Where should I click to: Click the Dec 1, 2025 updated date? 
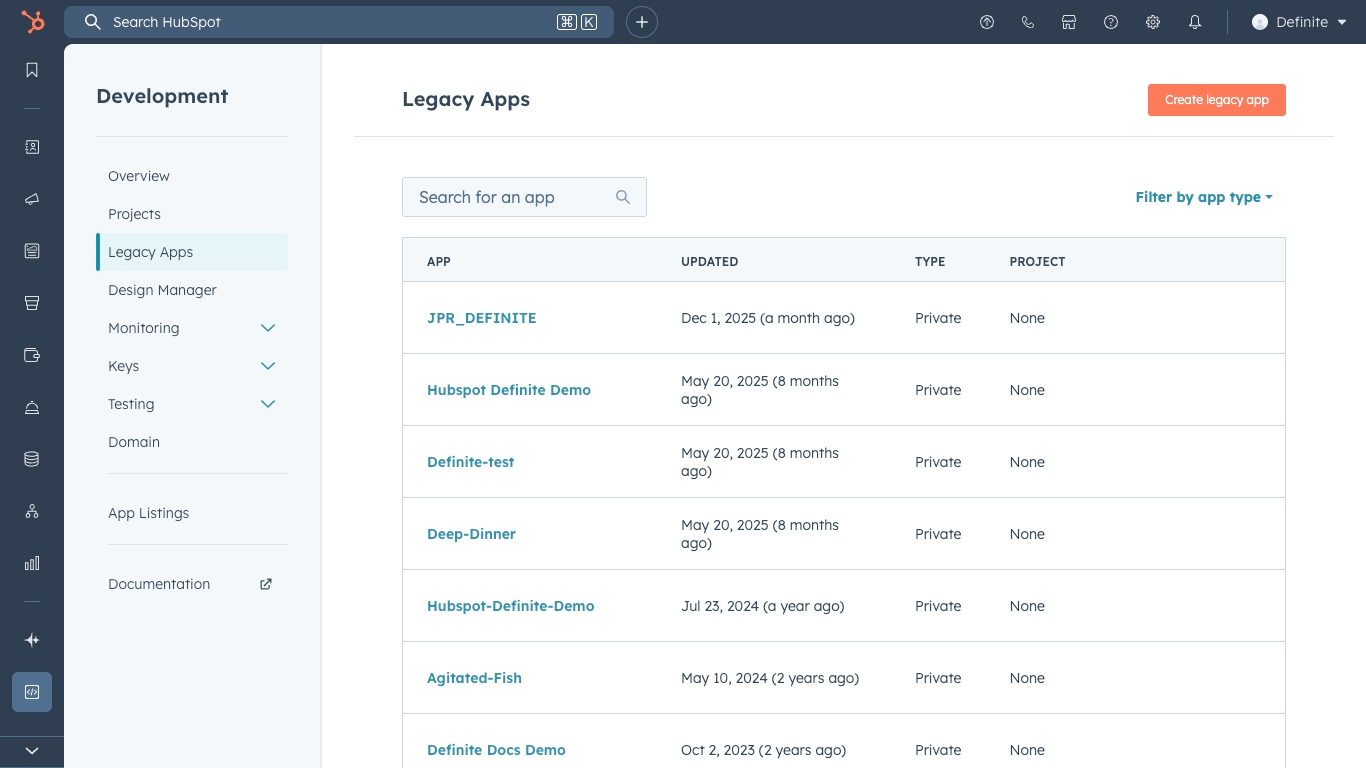[768, 318]
